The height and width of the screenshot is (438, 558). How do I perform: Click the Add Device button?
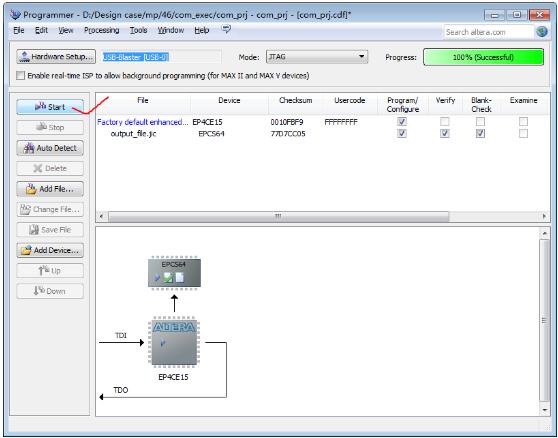click(x=50, y=250)
